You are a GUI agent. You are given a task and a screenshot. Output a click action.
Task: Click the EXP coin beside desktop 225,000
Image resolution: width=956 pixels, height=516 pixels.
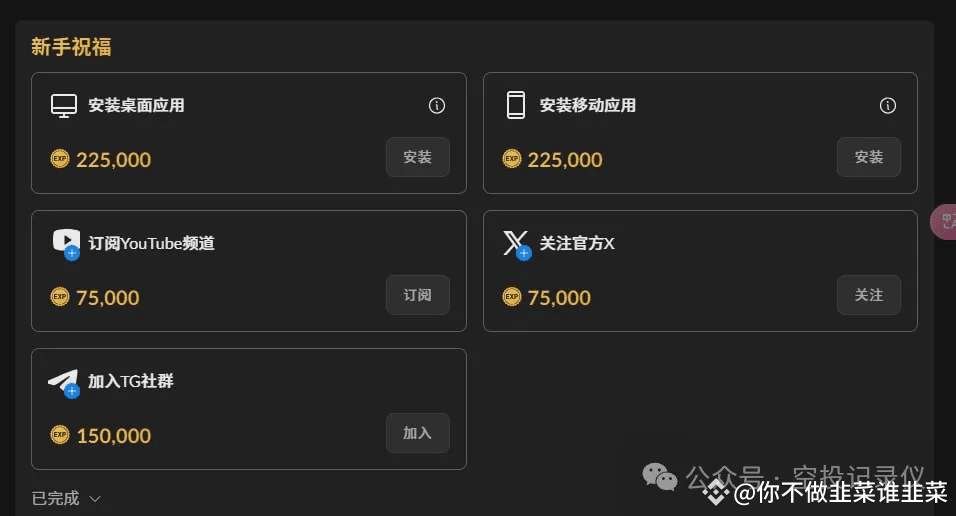[60, 159]
